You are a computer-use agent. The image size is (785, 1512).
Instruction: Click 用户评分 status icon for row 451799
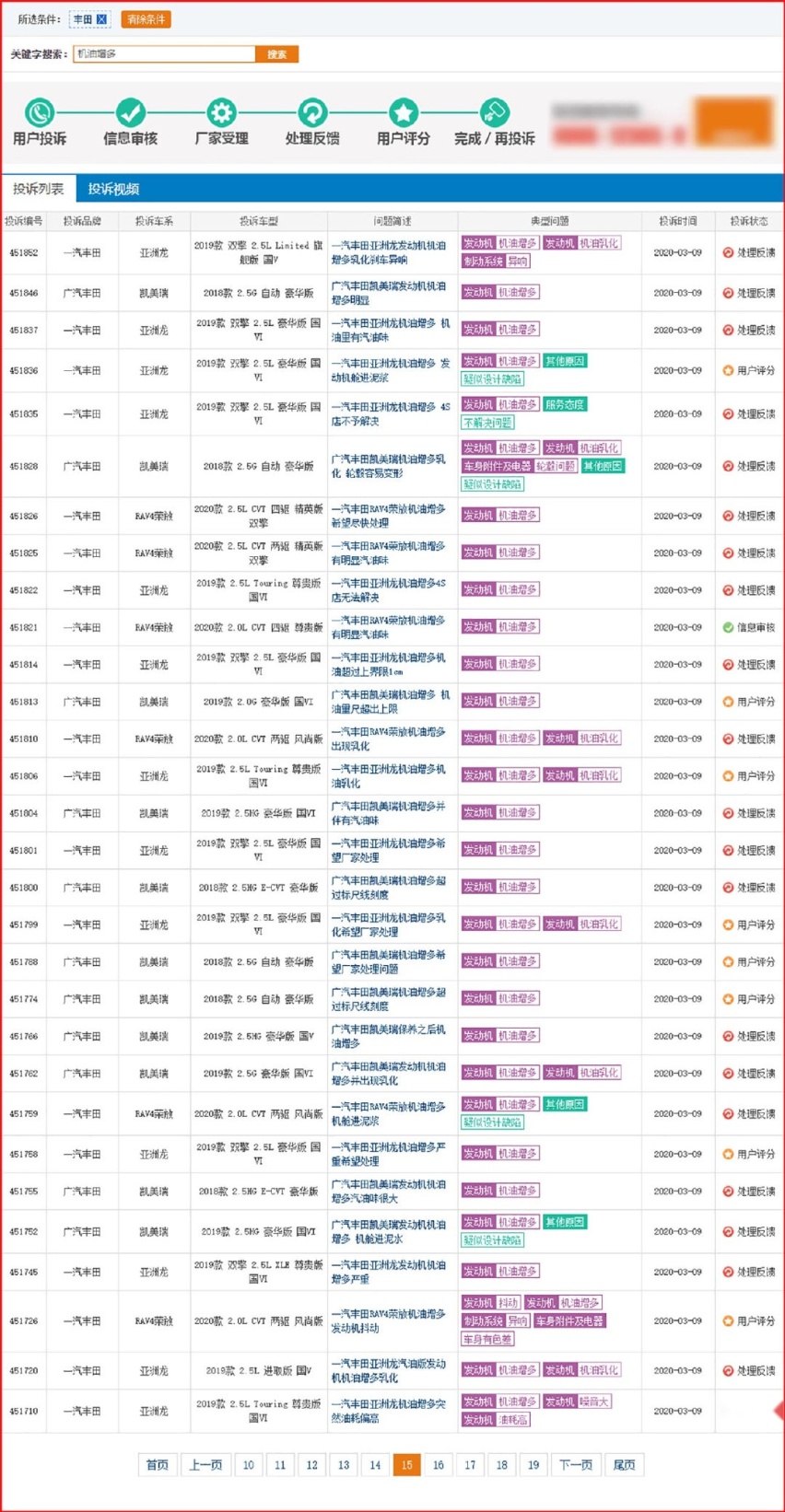point(728,925)
